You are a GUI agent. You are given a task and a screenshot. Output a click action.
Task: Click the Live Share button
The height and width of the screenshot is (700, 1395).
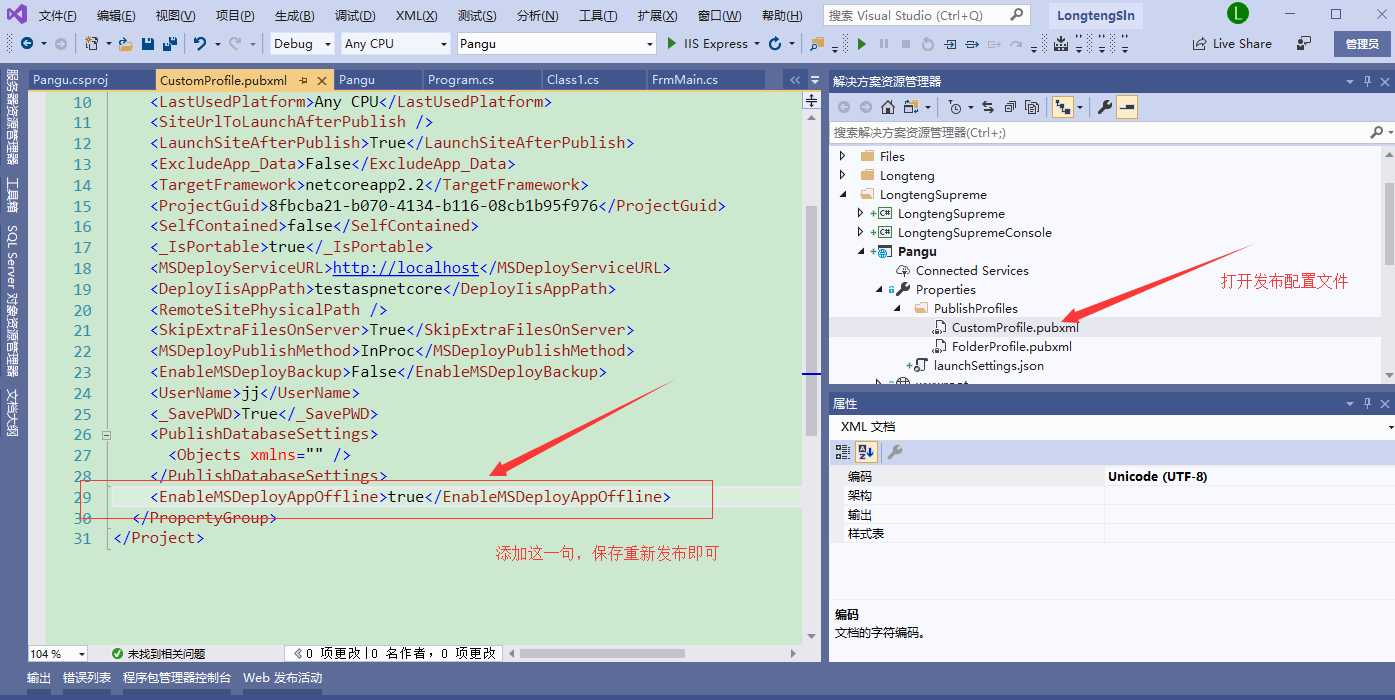[x=1232, y=44]
